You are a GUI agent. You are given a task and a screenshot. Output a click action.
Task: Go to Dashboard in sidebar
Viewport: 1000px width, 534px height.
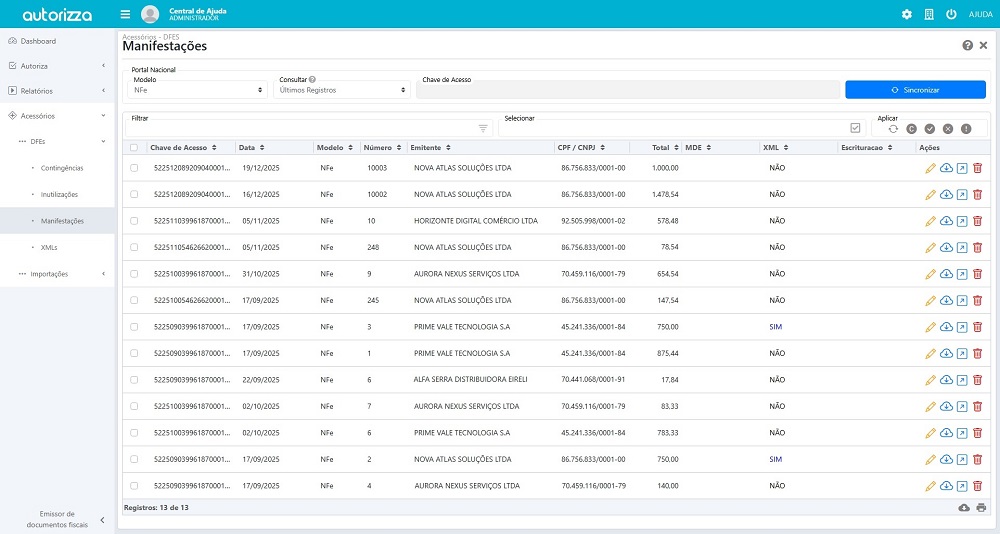pos(38,41)
